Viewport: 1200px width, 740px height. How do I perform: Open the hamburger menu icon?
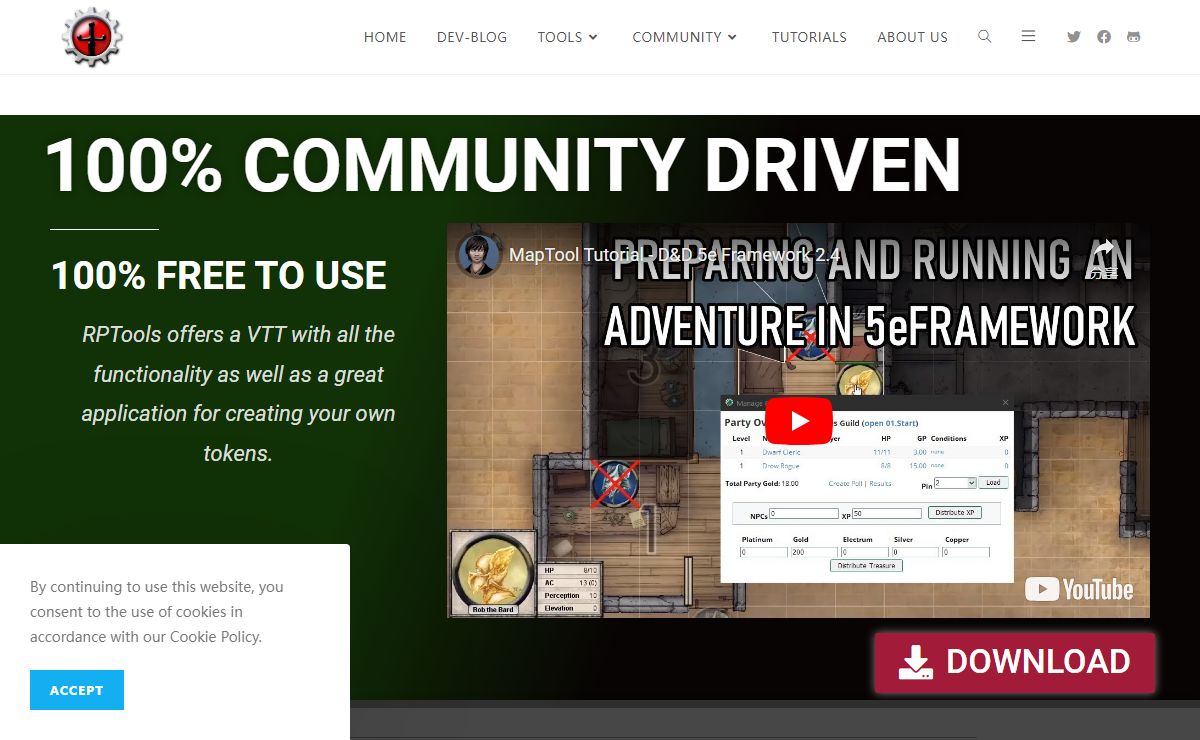(1028, 36)
